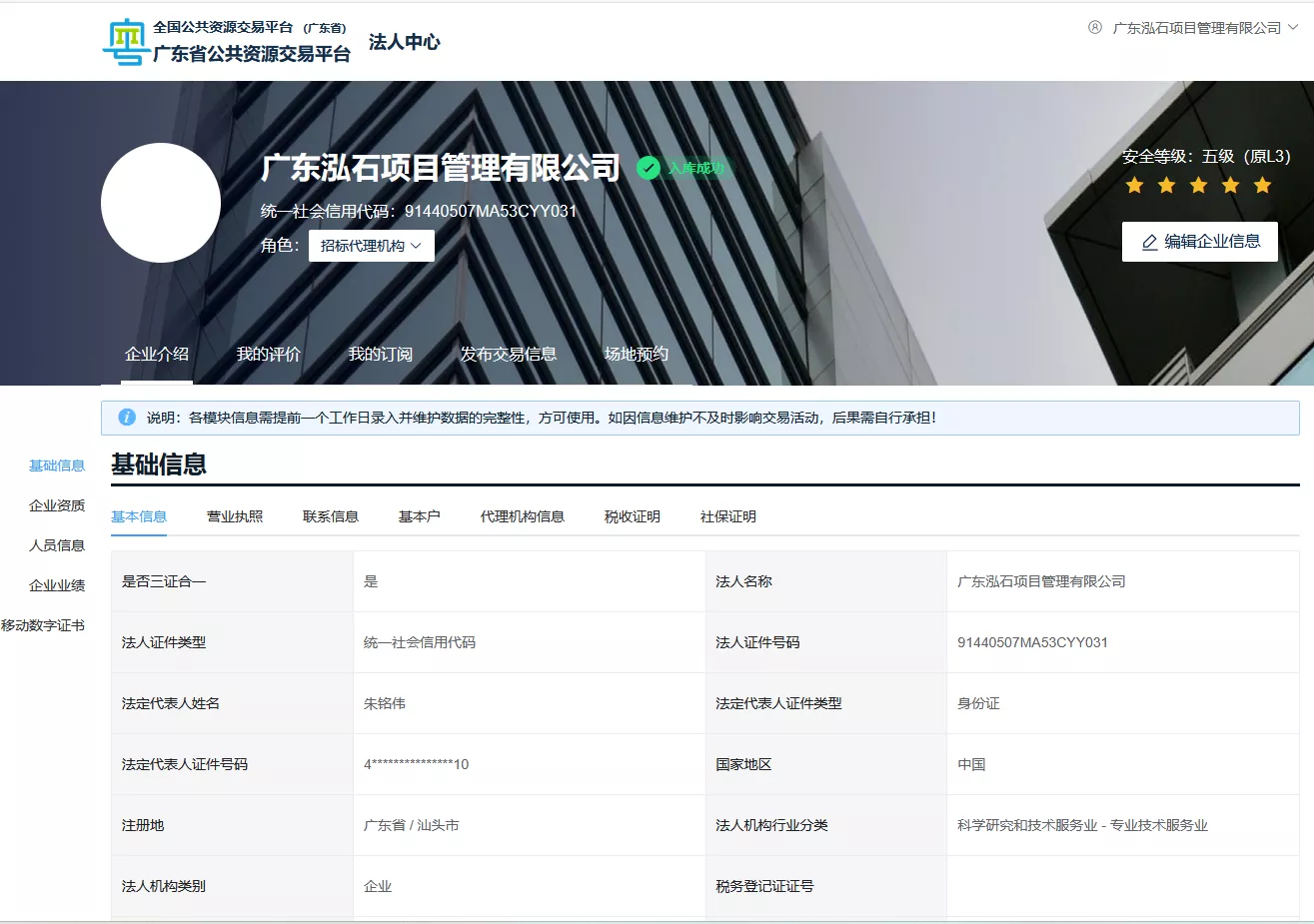Image resolution: width=1314 pixels, height=924 pixels.
Task: Click the 是否三证合一 label cell
Action: 232,581
